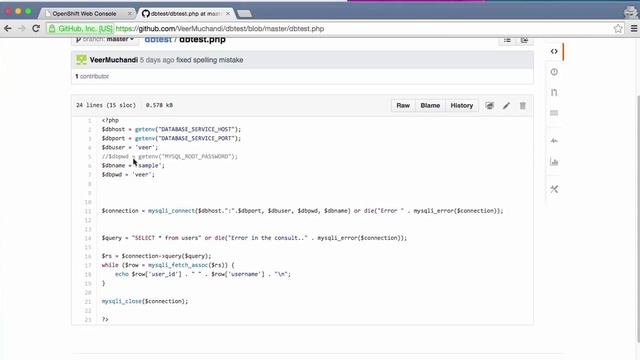Copy file path clipboard icon
This screenshot has height=360, width=640.
click(524, 40)
